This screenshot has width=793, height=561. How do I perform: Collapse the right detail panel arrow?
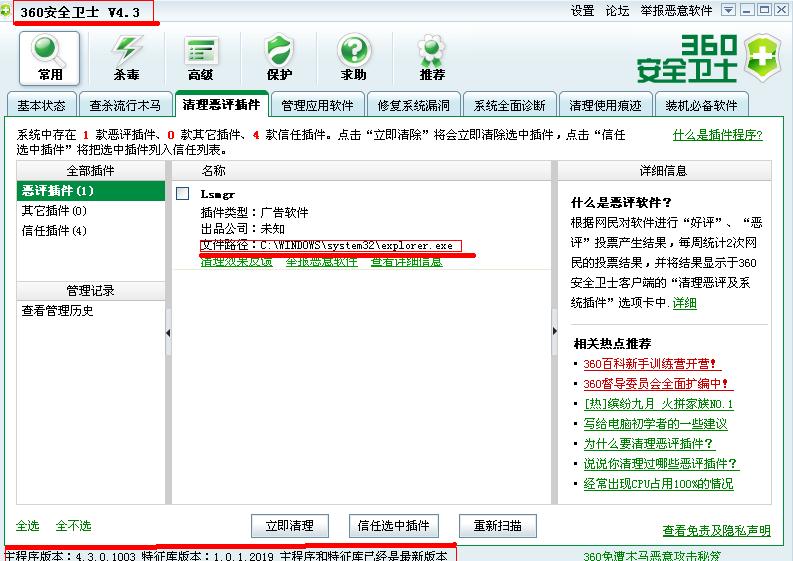554,331
